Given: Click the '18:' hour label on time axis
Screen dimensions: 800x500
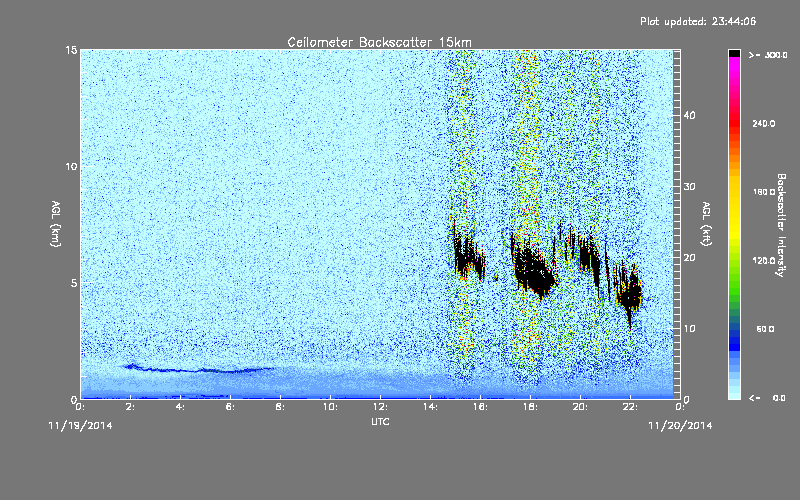Looking at the screenshot, I should [x=530, y=407].
